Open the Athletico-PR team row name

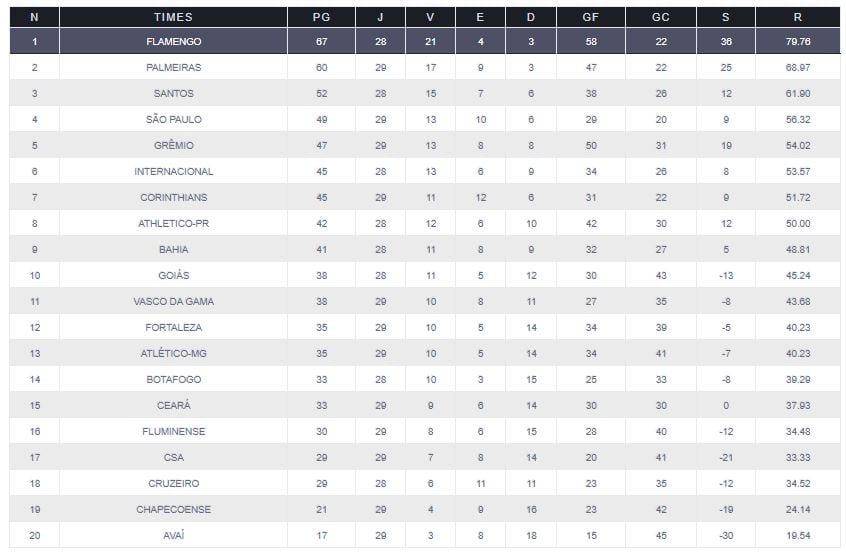(173, 223)
